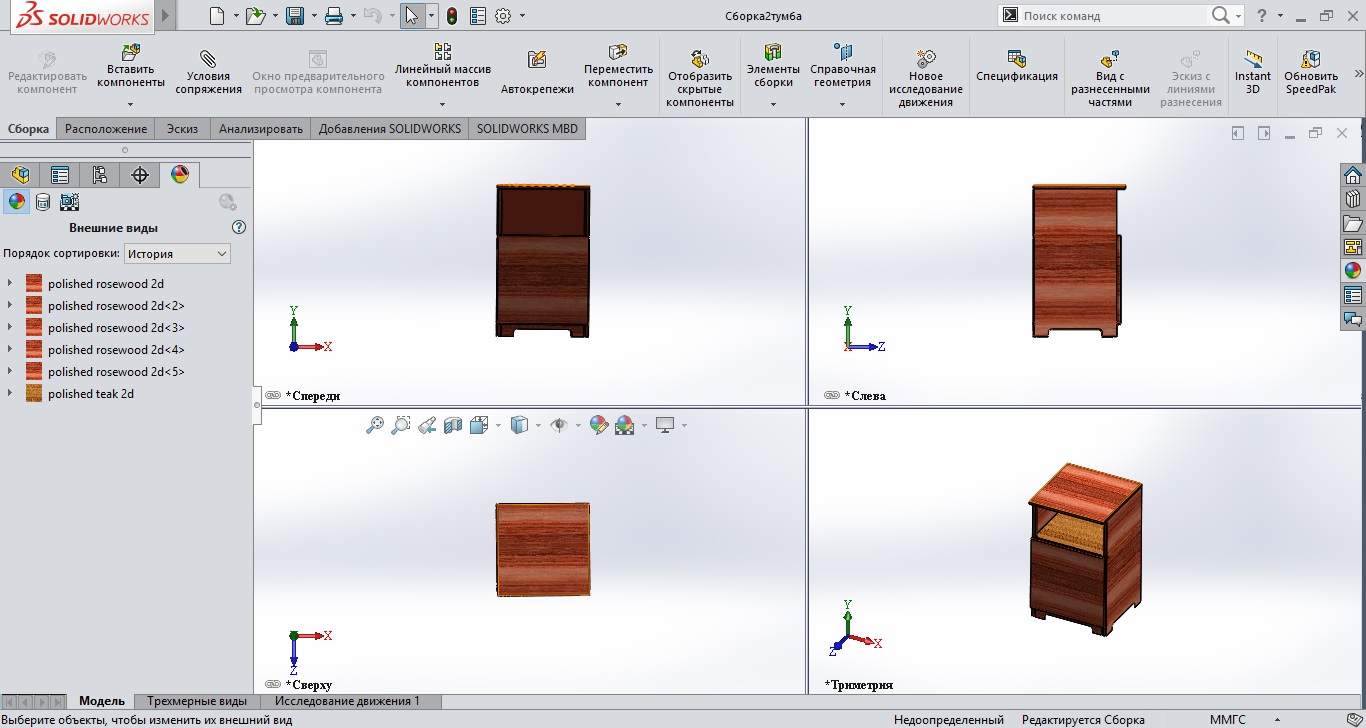Click Edit Appearance icon in view toolbar
This screenshot has height=728, width=1366.
click(599, 425)
